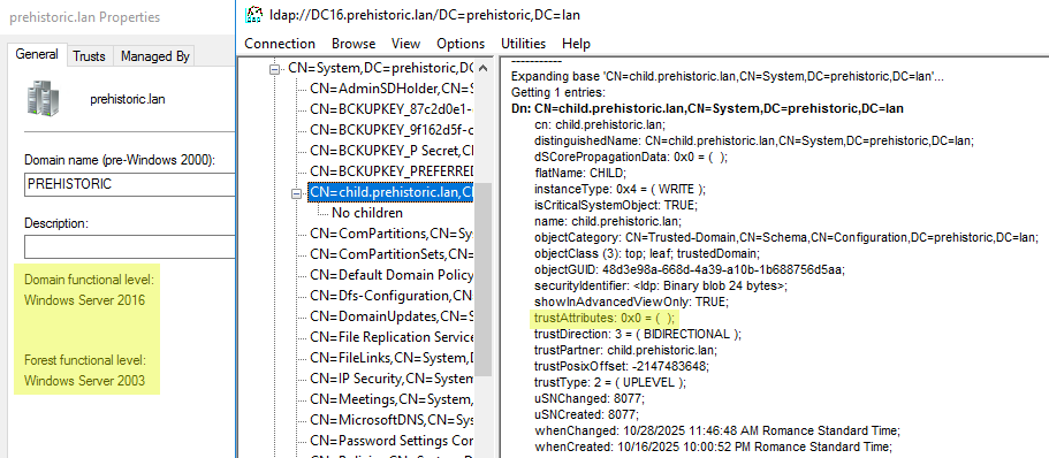1050x458 pixels.
Task: Click the dSCorePropagationData: 0x0 line
Action: pyautogui.click(x=631, y=157)
